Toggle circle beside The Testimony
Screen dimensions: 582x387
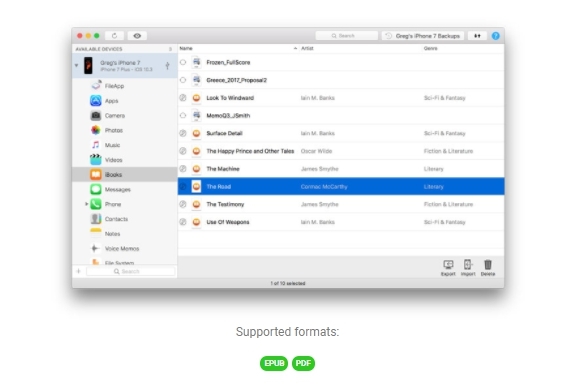pos(183,204)
